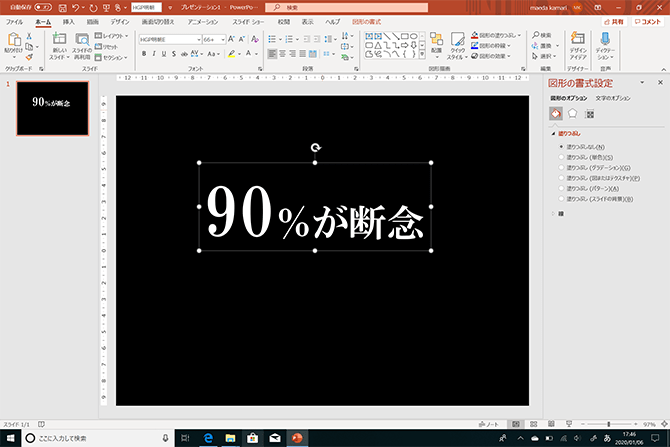The image size is (670, 447).
Task: Click the Paste (貼り付け) clipboard icon
Action: click(14, 39)
